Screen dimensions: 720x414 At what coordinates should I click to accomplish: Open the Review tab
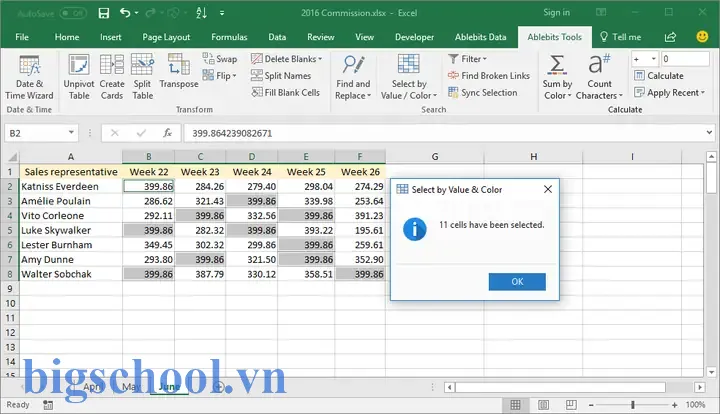click(x=321, y=37)
